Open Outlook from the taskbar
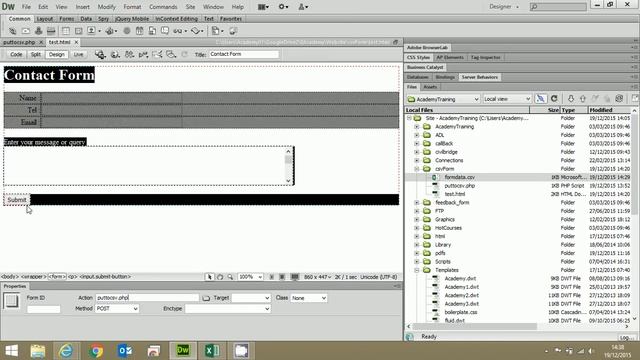The width and height of the screenshot is (640, 360). [x=125, y=351]
